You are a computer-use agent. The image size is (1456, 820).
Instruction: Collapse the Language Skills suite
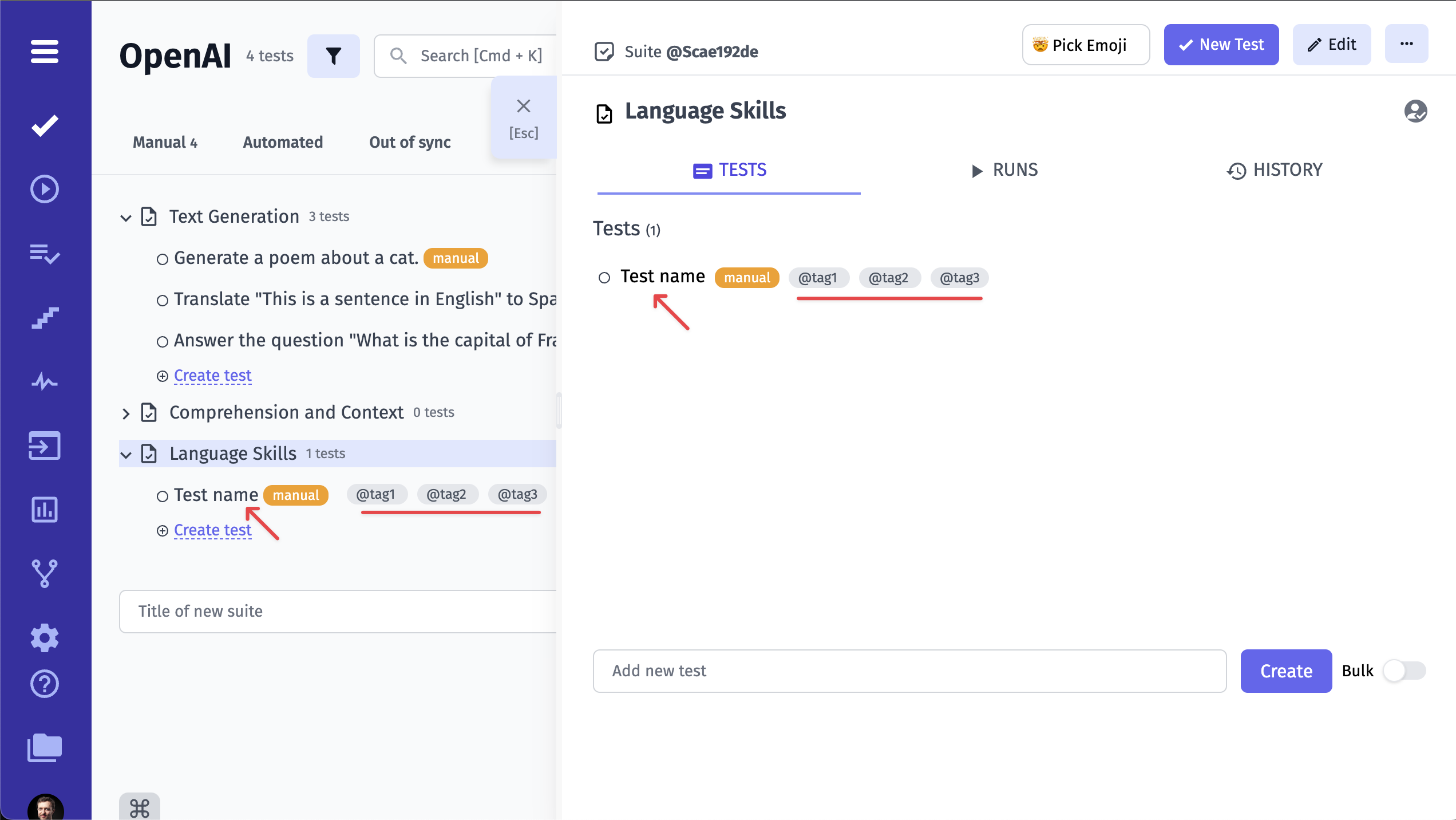click(x=125, y=453)
